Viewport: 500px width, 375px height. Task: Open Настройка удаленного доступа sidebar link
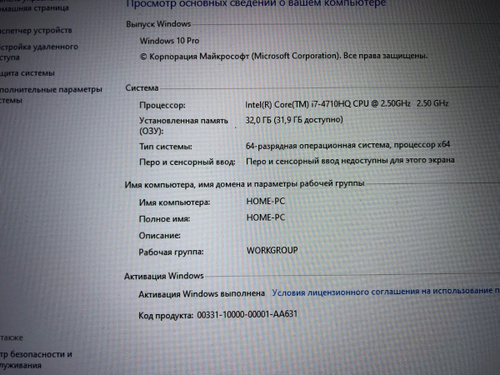(x=39, y=52)
